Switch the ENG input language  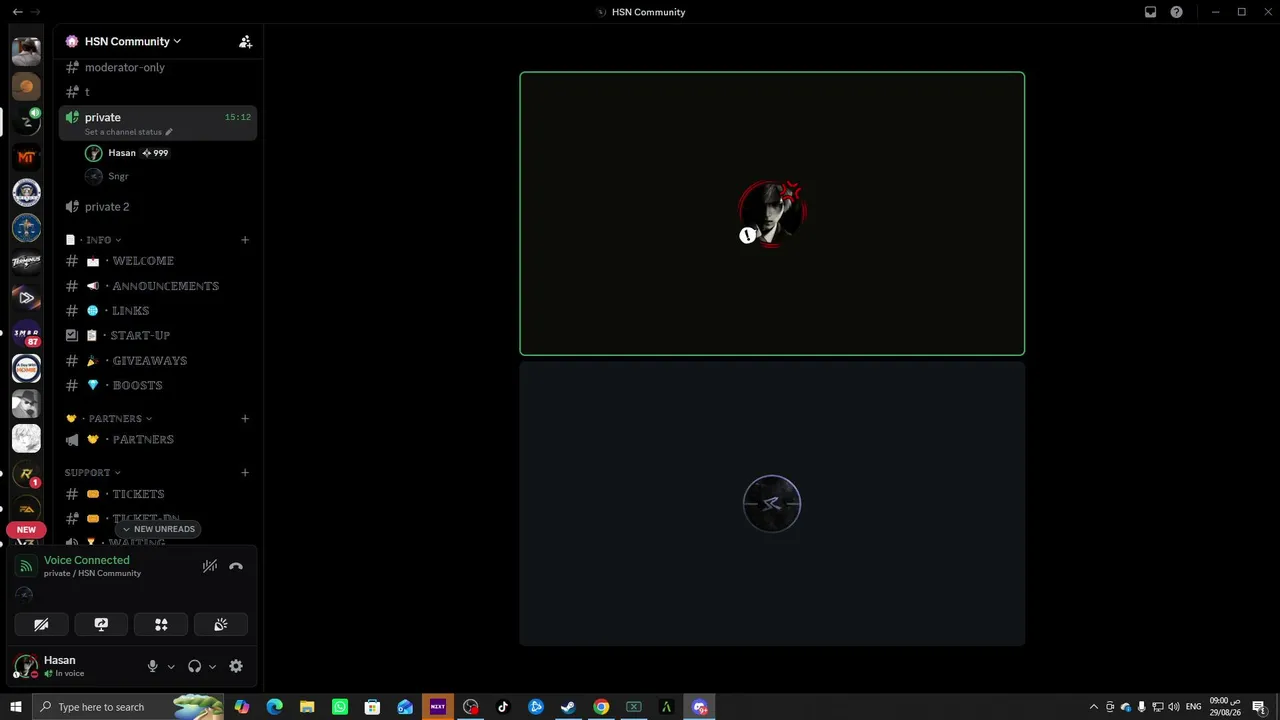pos(1193,707)
